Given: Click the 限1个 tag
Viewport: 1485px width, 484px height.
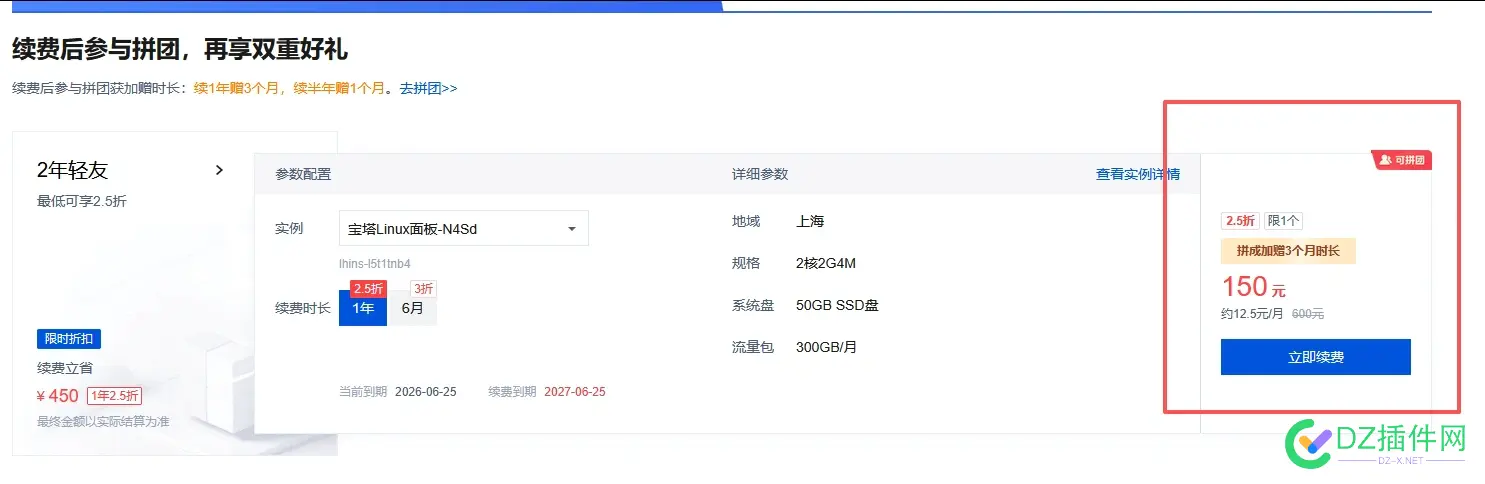Looking at the screenshot, I should [x=1284, y=221].
